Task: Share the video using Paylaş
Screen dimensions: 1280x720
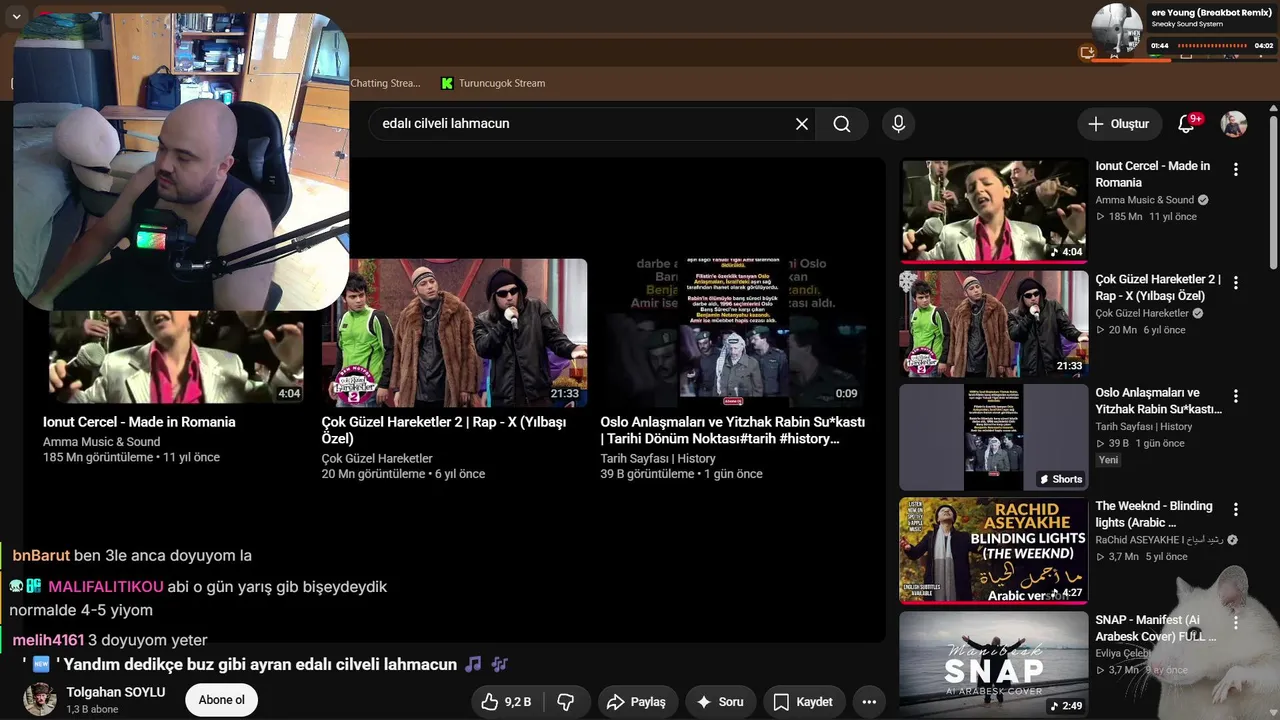Action: pos(636,702)
